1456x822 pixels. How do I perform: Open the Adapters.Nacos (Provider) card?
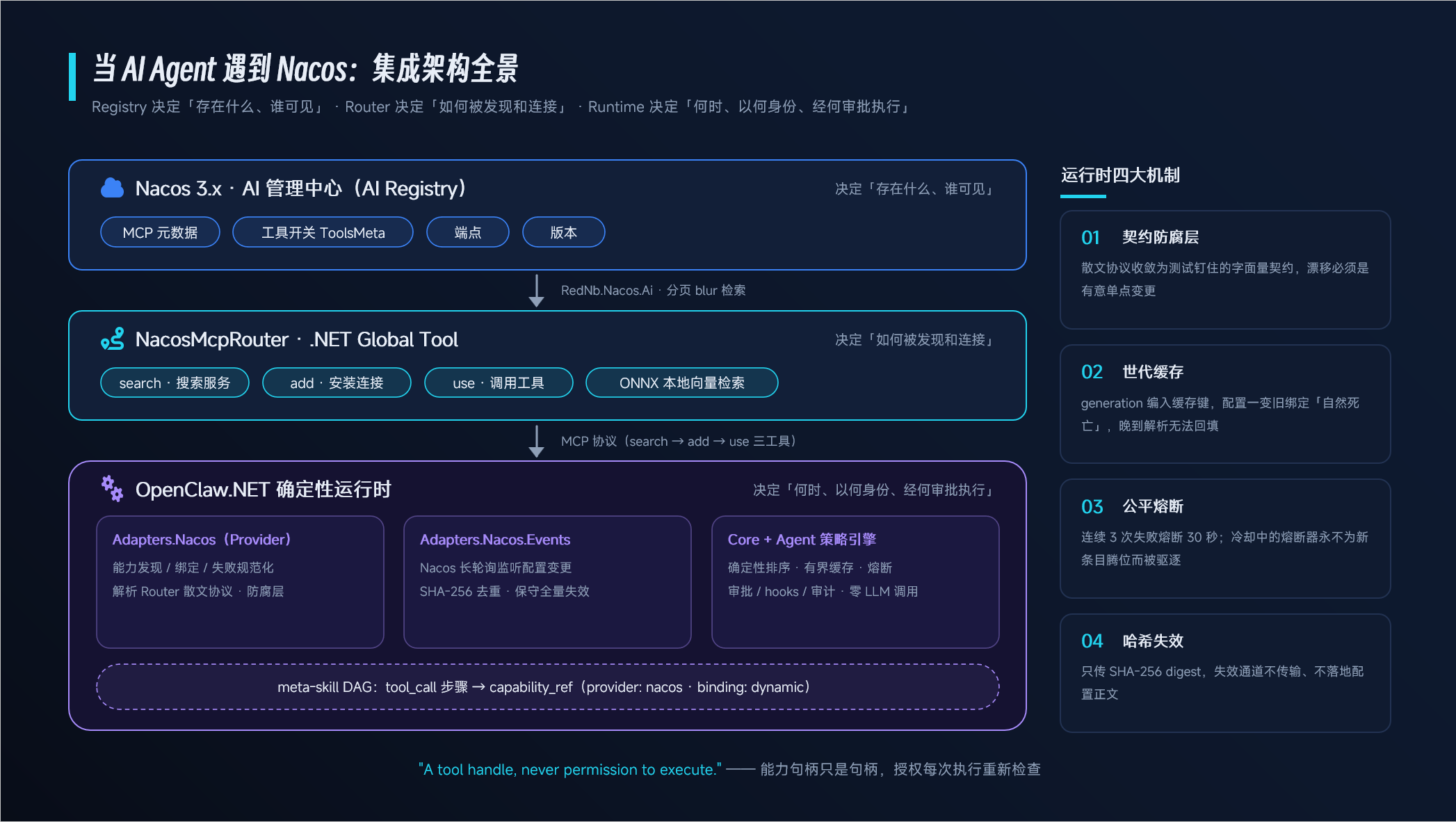point(240,582)
